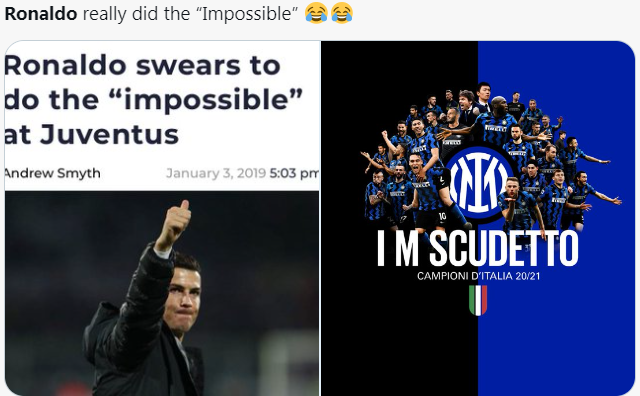Click the 5:03 pm timestamp

click(x=294, y=173)
